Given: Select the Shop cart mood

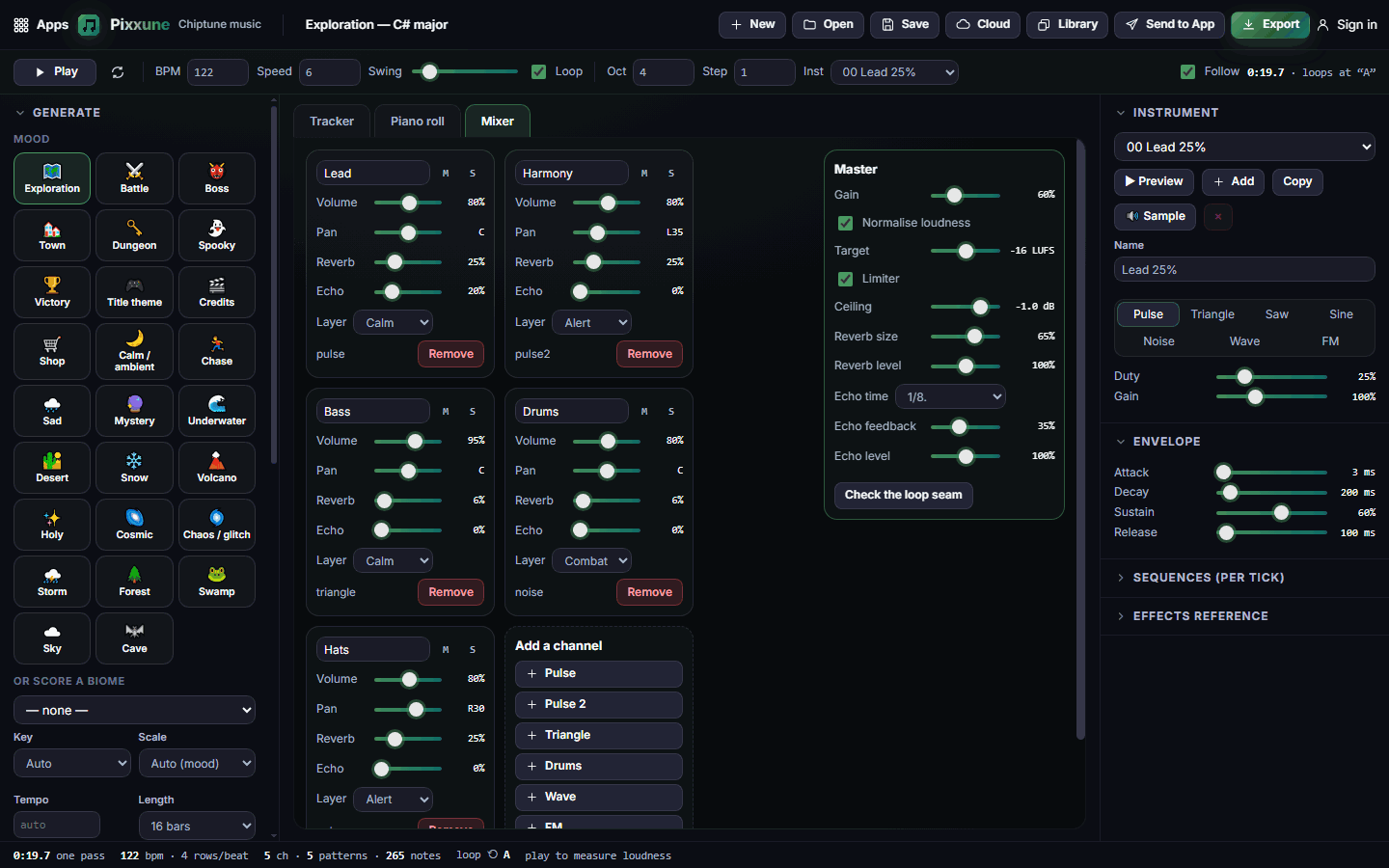Looking at the screenshot, I should pos(52,352).
